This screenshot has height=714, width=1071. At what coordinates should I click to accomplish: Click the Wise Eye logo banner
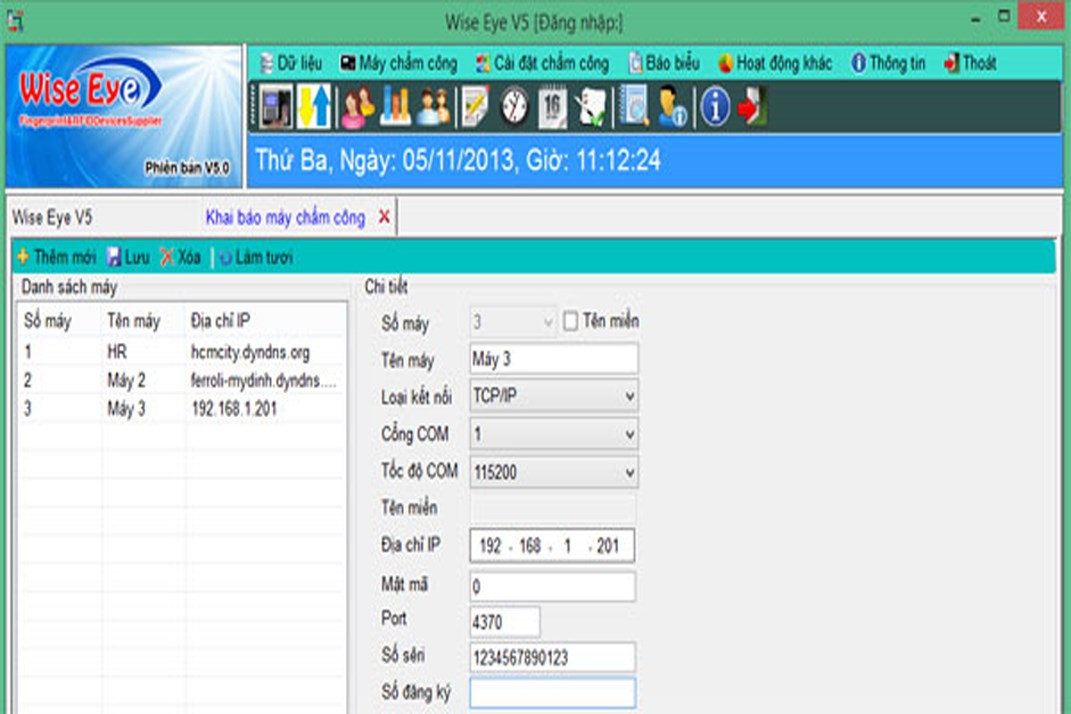[124, 116]
